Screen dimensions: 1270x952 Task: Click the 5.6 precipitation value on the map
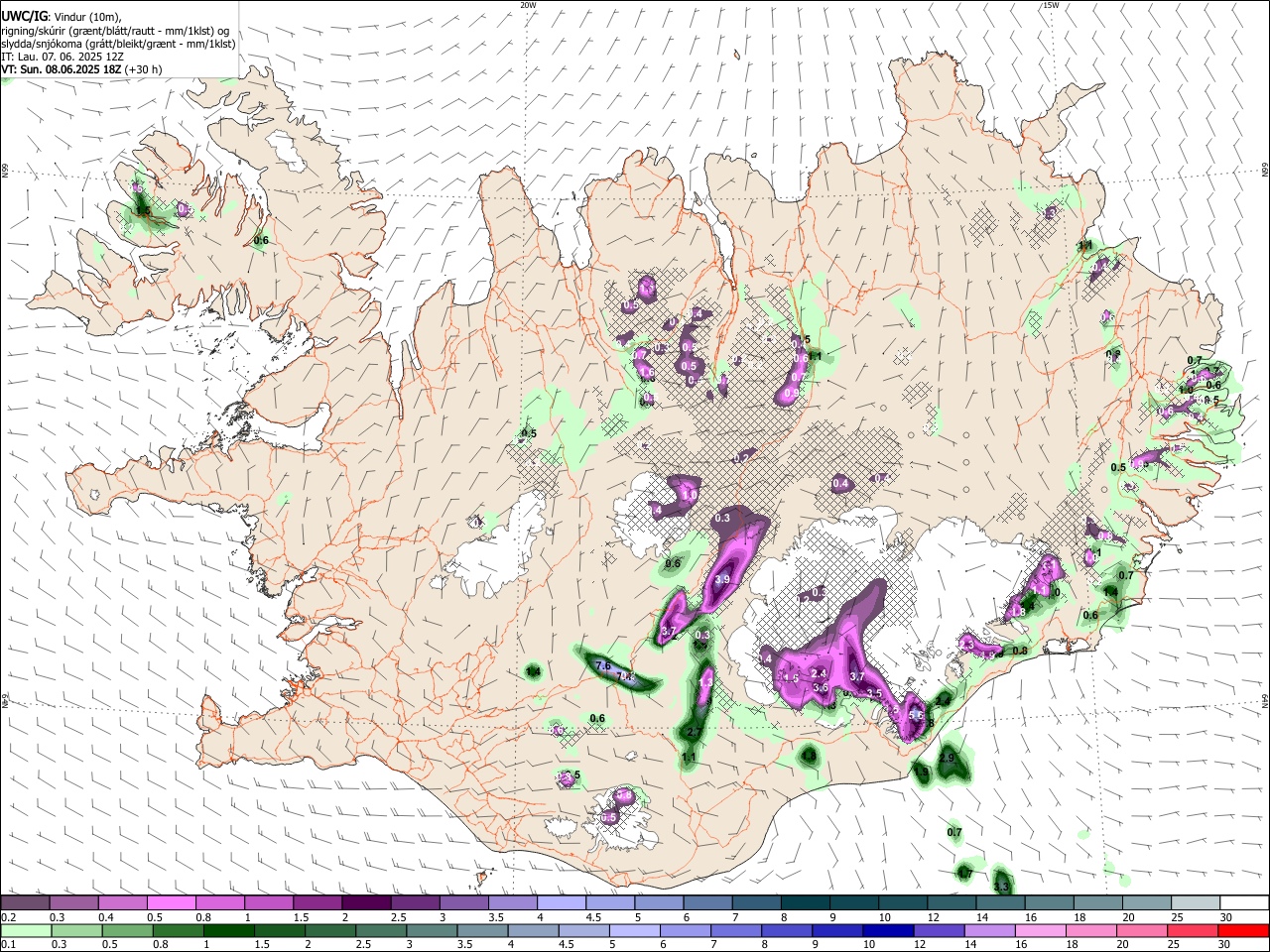pos(917,716)
